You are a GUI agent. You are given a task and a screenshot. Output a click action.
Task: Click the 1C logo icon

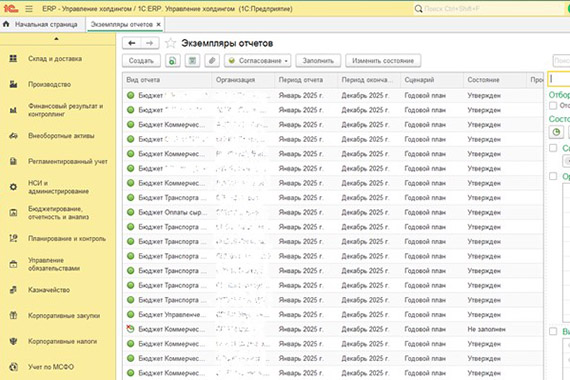(x=11, y=8)
